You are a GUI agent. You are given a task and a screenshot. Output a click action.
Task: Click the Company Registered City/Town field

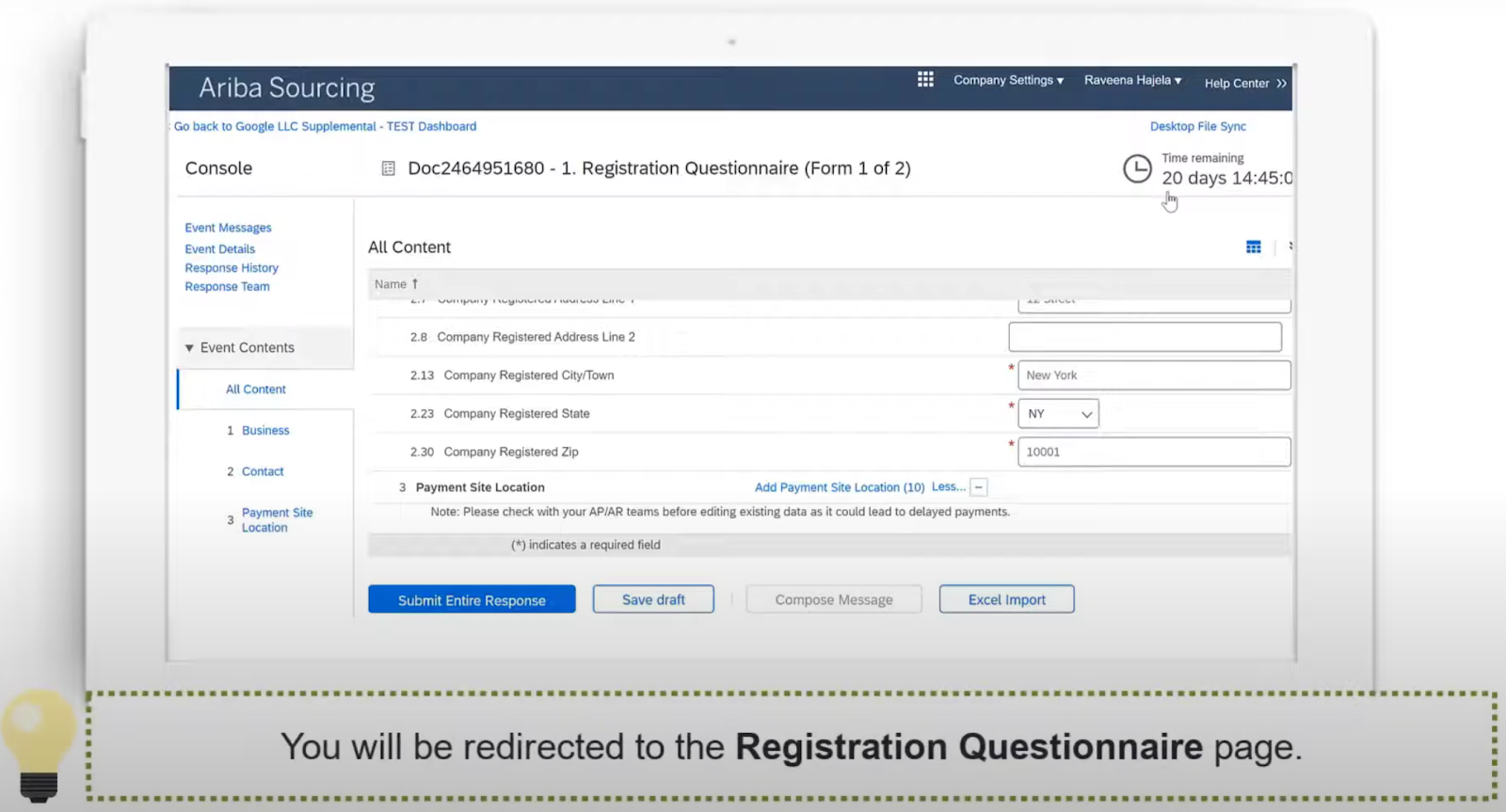pos(1154,375)
